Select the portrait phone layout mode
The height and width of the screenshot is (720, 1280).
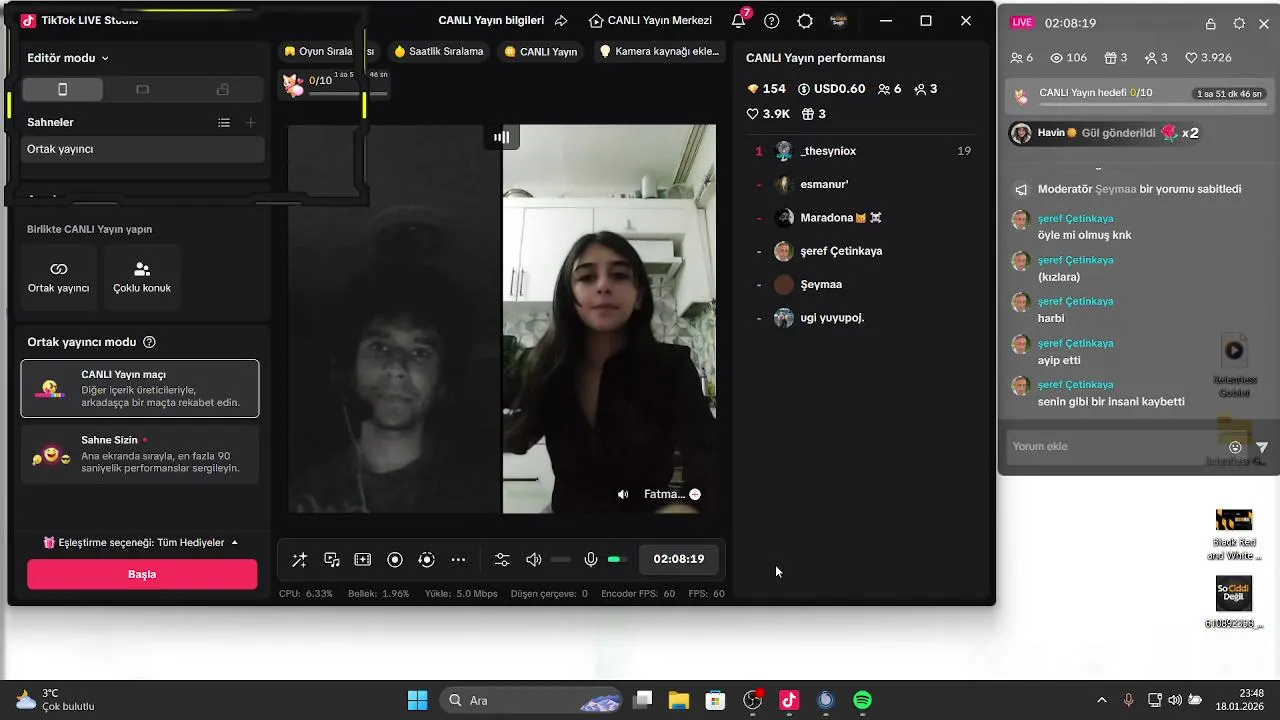(63, 90)
